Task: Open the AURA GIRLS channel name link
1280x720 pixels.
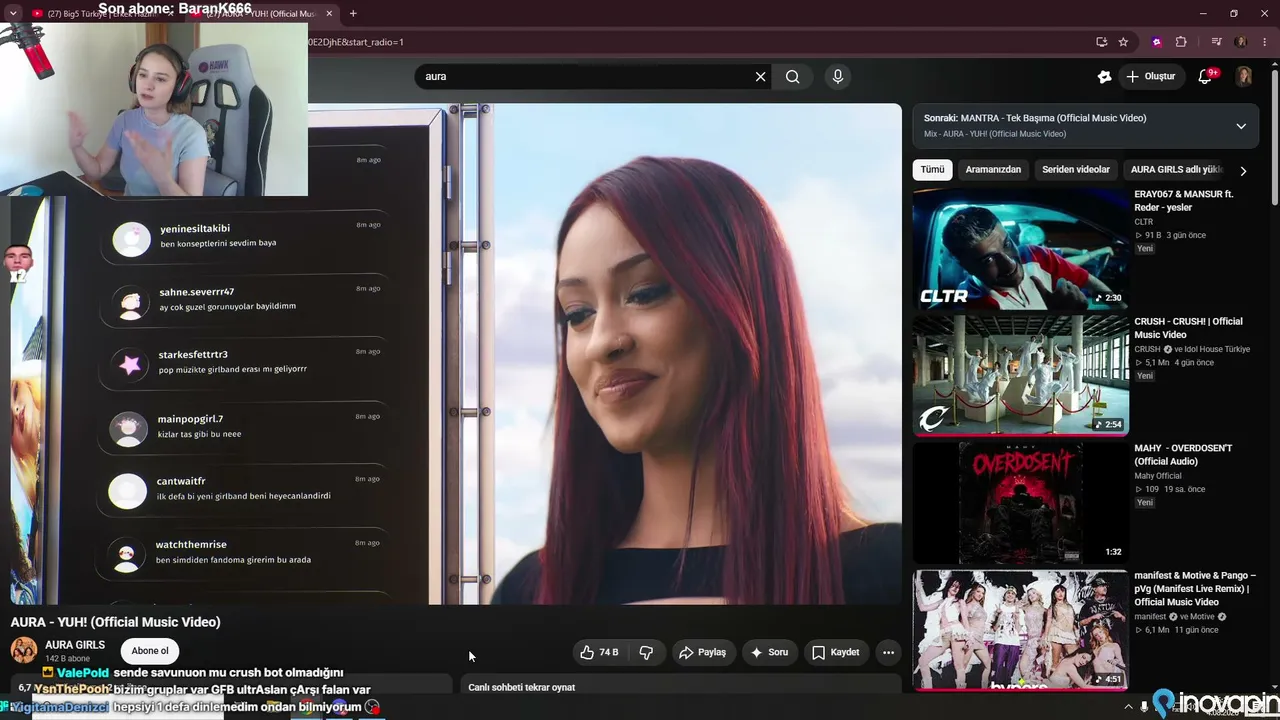Action: click(75, 645)
